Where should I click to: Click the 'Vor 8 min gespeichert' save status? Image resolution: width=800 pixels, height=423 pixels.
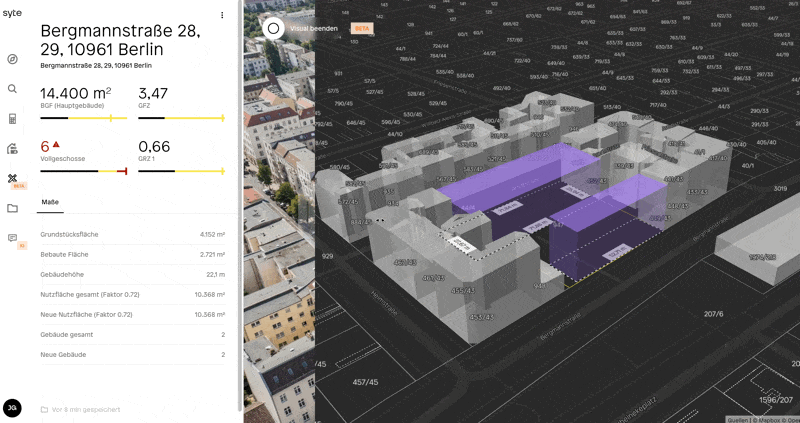(80, 409)
